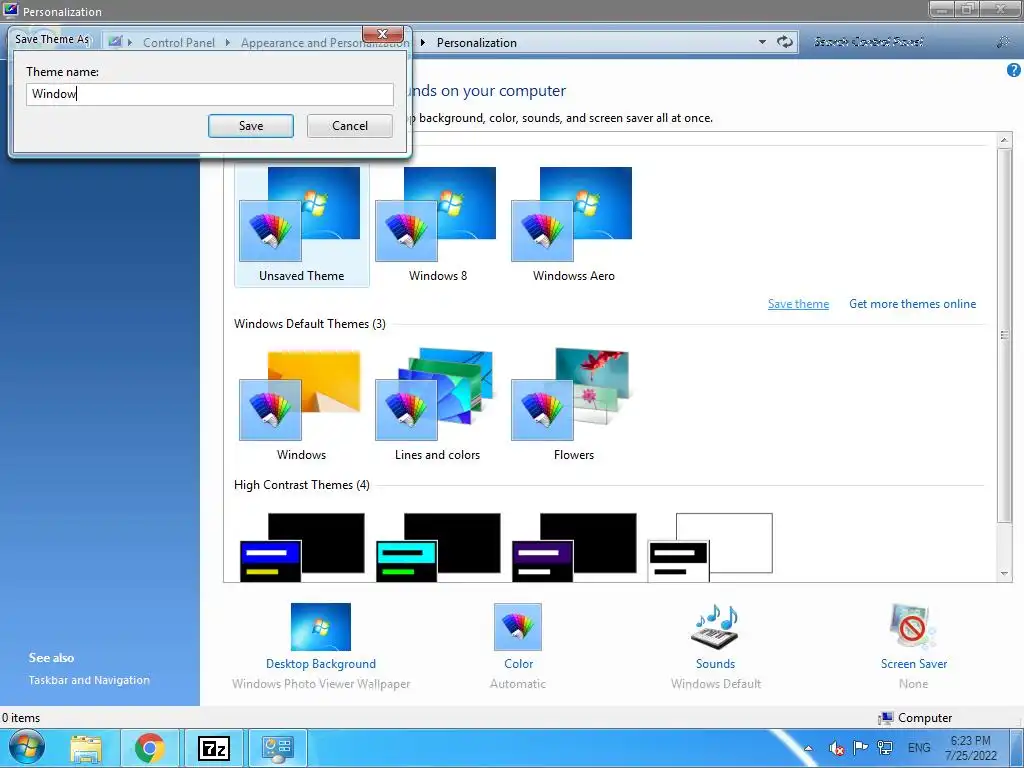The height and width of the screenshot is (768, 1024).
Task: Open File Explorer from the taskbar
Action: pyautogui.click(x=86, y=748)
